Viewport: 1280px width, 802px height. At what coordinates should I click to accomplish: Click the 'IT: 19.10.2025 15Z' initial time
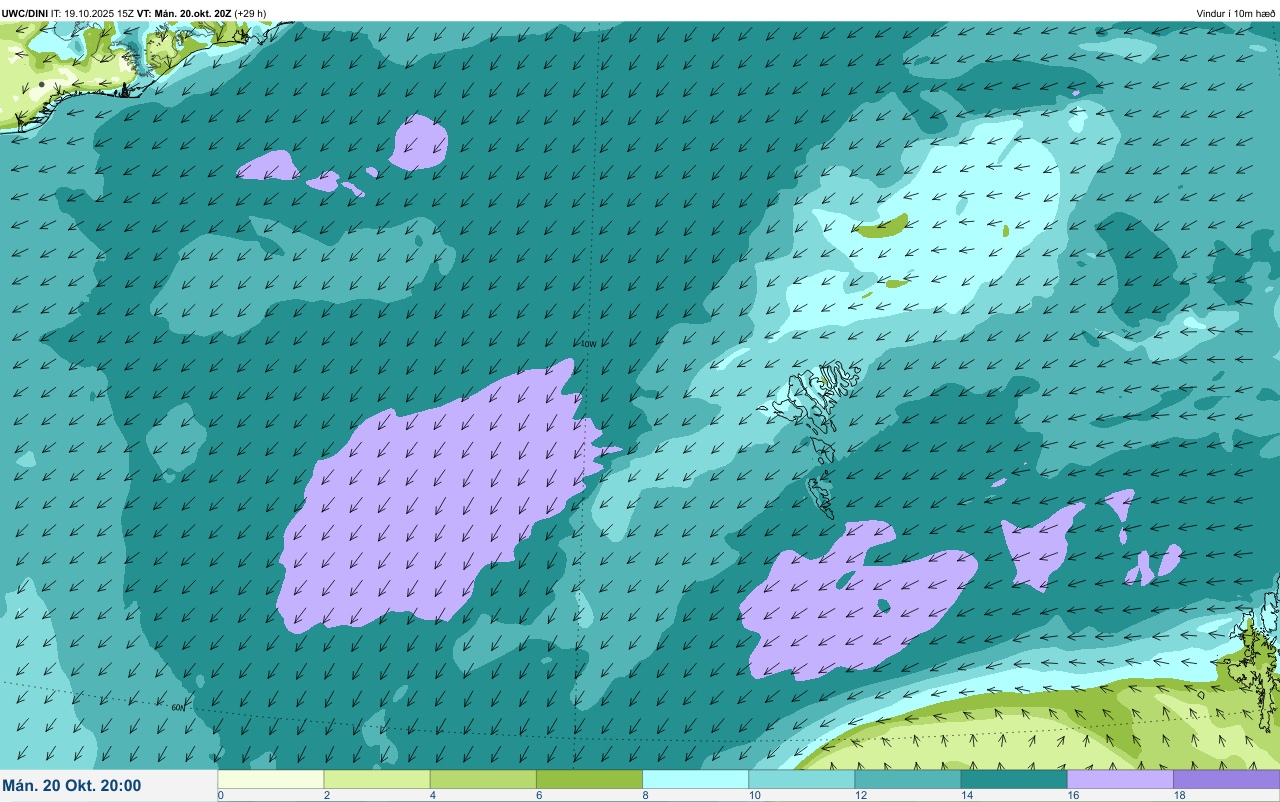(92, 13)
